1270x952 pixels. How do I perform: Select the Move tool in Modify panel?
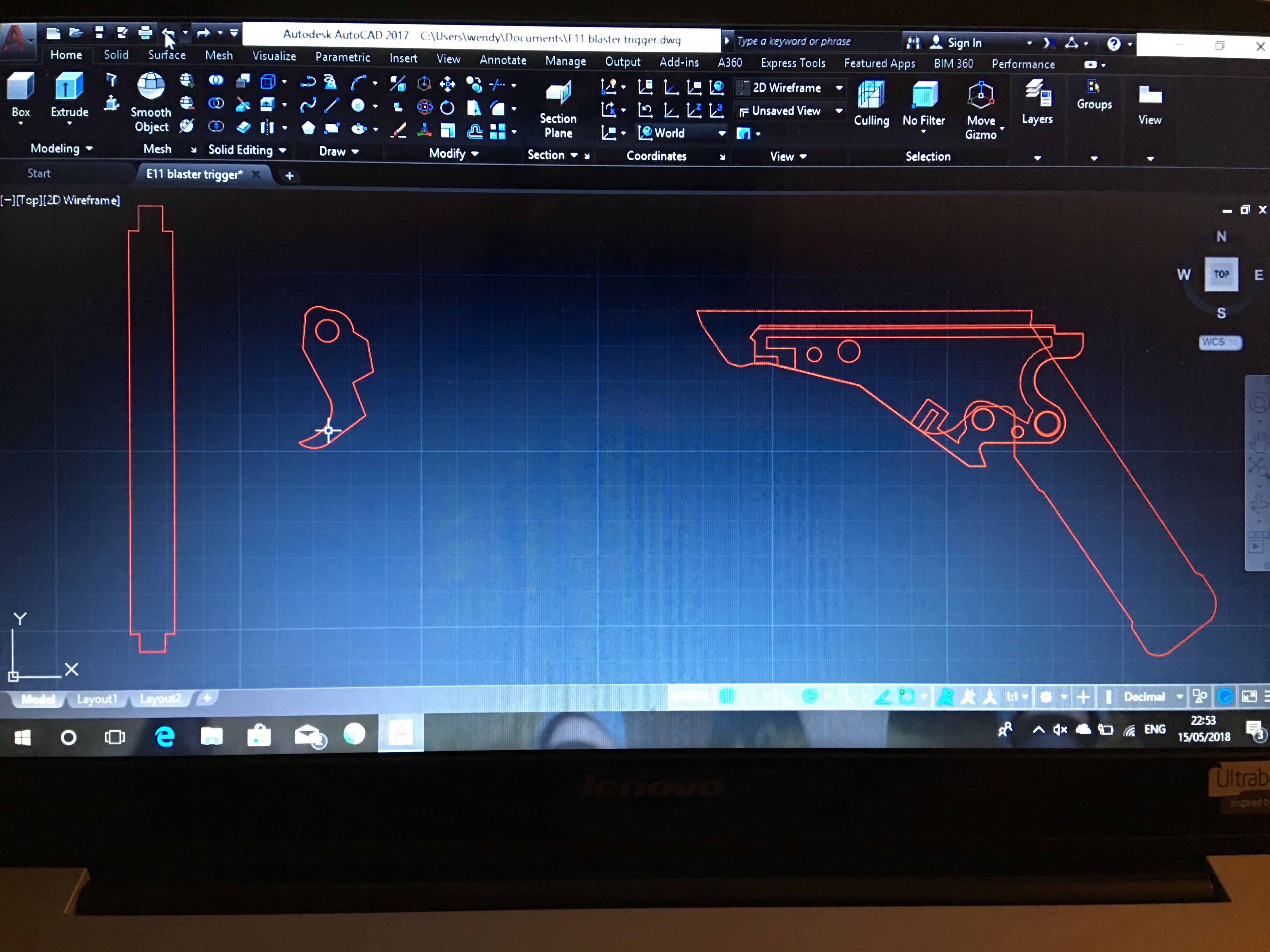coord(447,85)
